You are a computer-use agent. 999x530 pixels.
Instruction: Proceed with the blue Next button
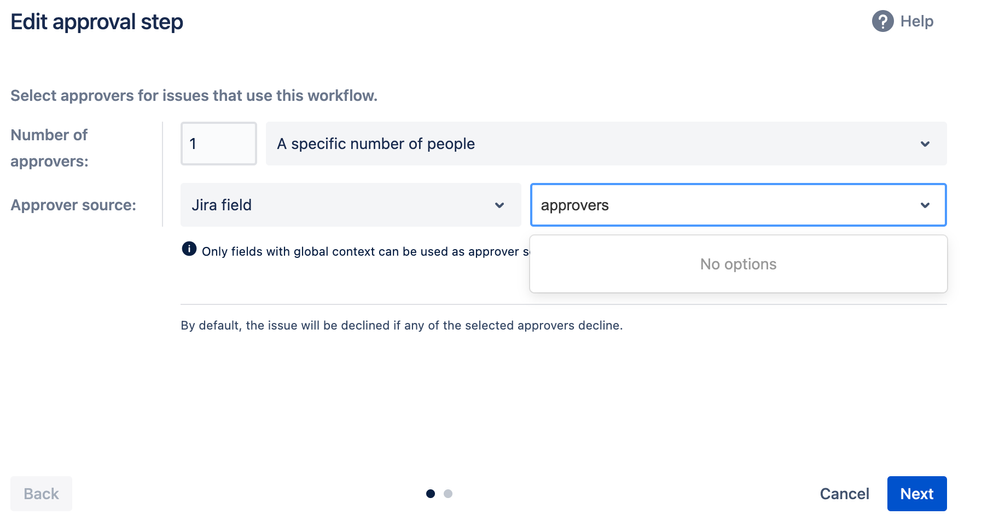tap(917, 494)
